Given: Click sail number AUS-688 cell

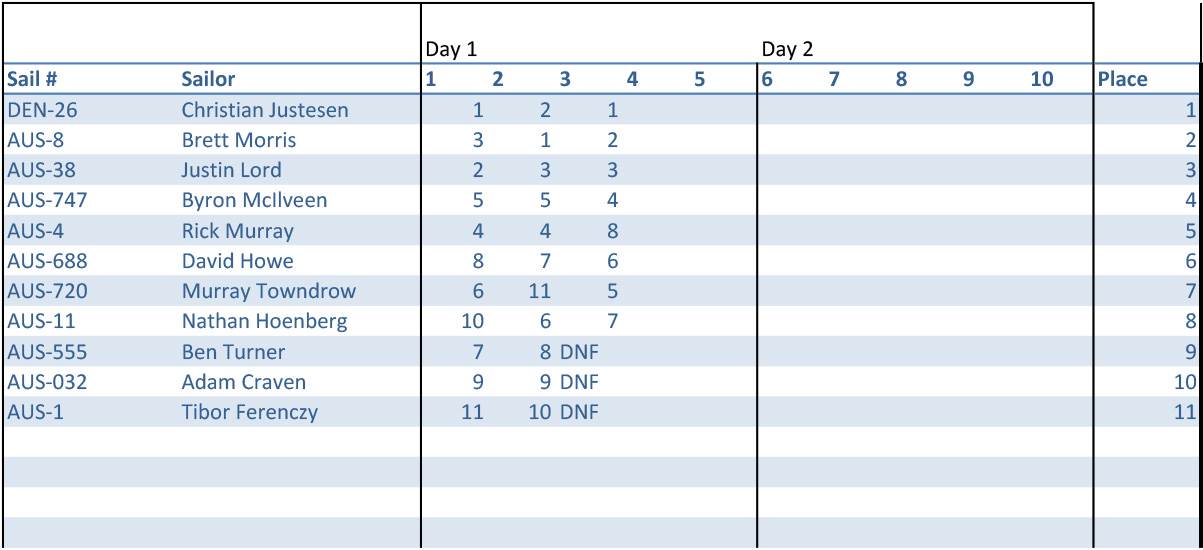Looking at the screenshot, I should click(47, 261).
